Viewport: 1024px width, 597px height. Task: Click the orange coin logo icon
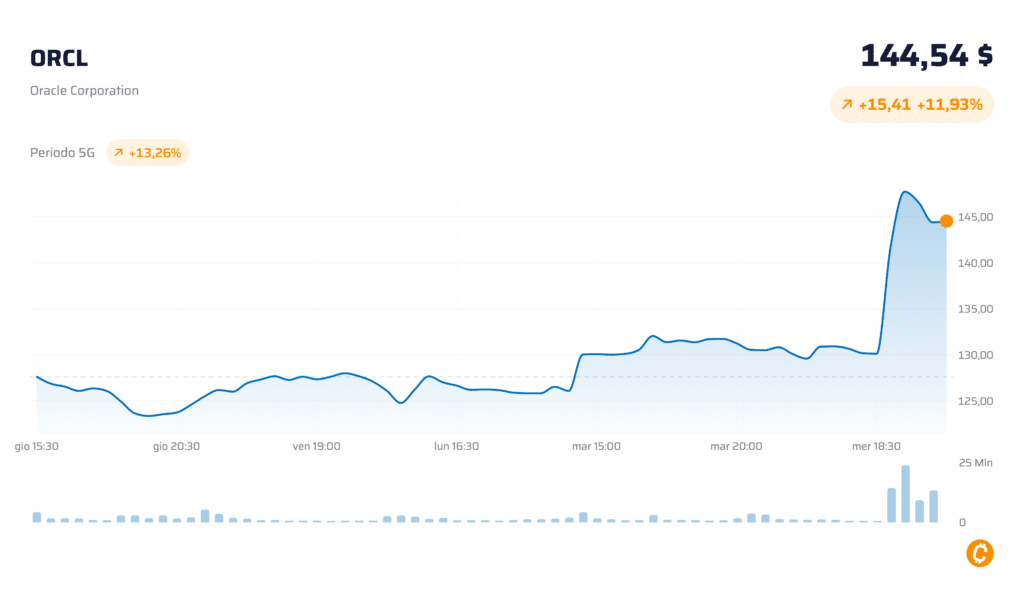pos(980,553)
